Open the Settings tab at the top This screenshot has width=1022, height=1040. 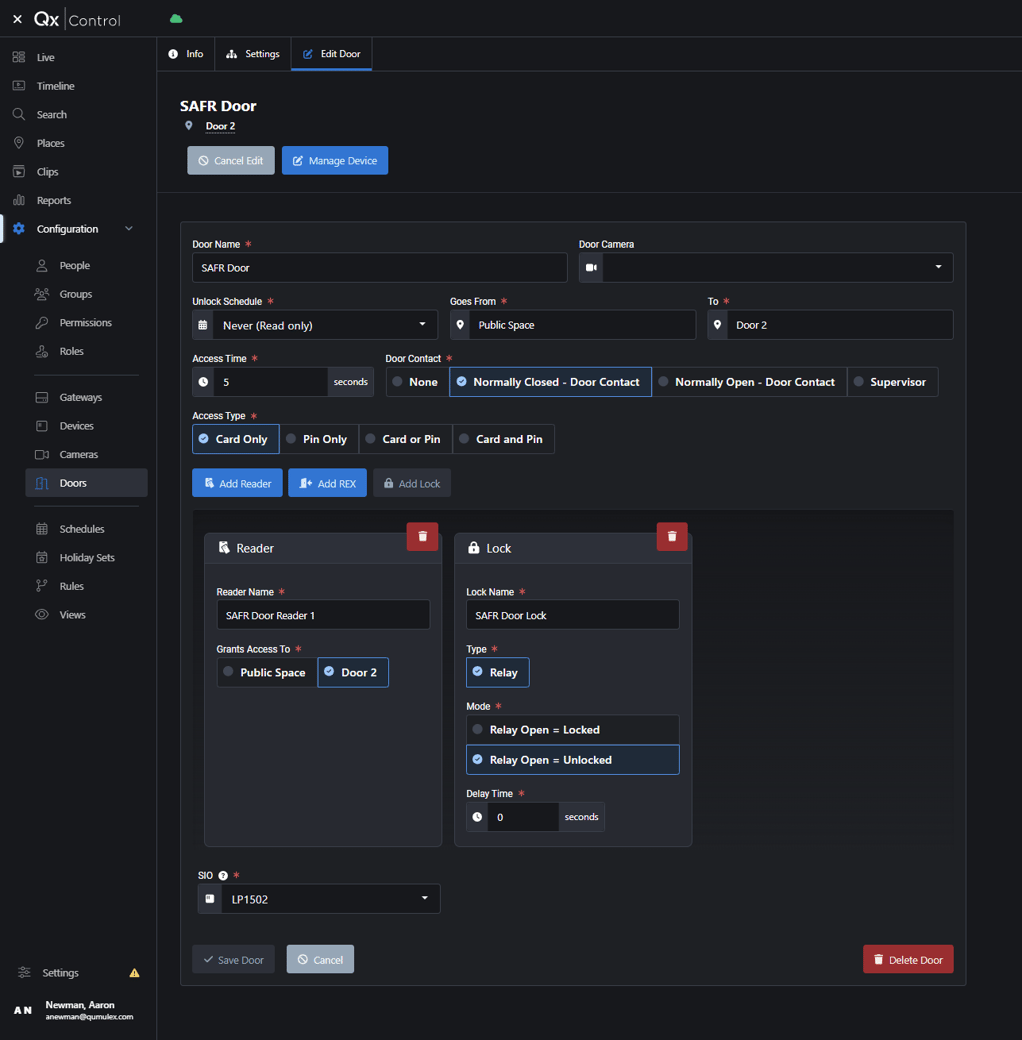(253, 54)
